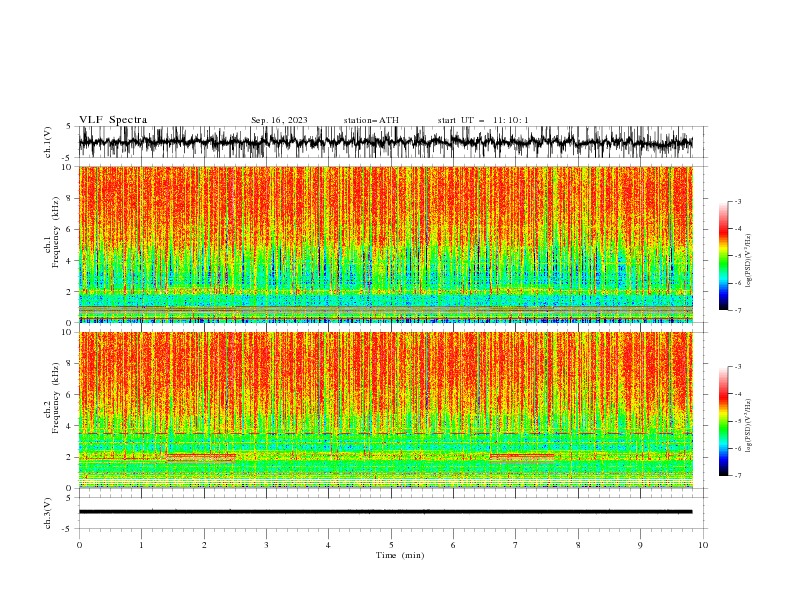Click the ch.2 spectrogram color scale bar
This screenshot has height=612, width=792.
(x=724, y=421)
